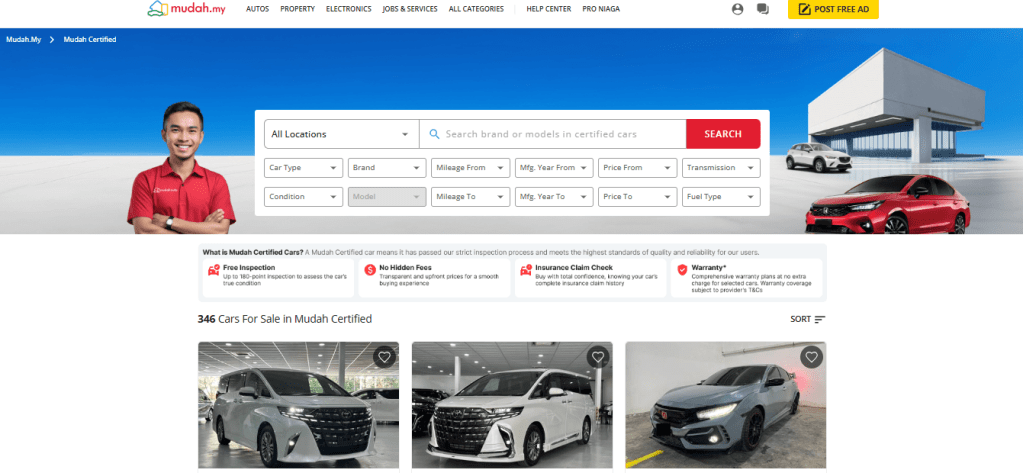Open the chat messages icon

tap(763, 9)
